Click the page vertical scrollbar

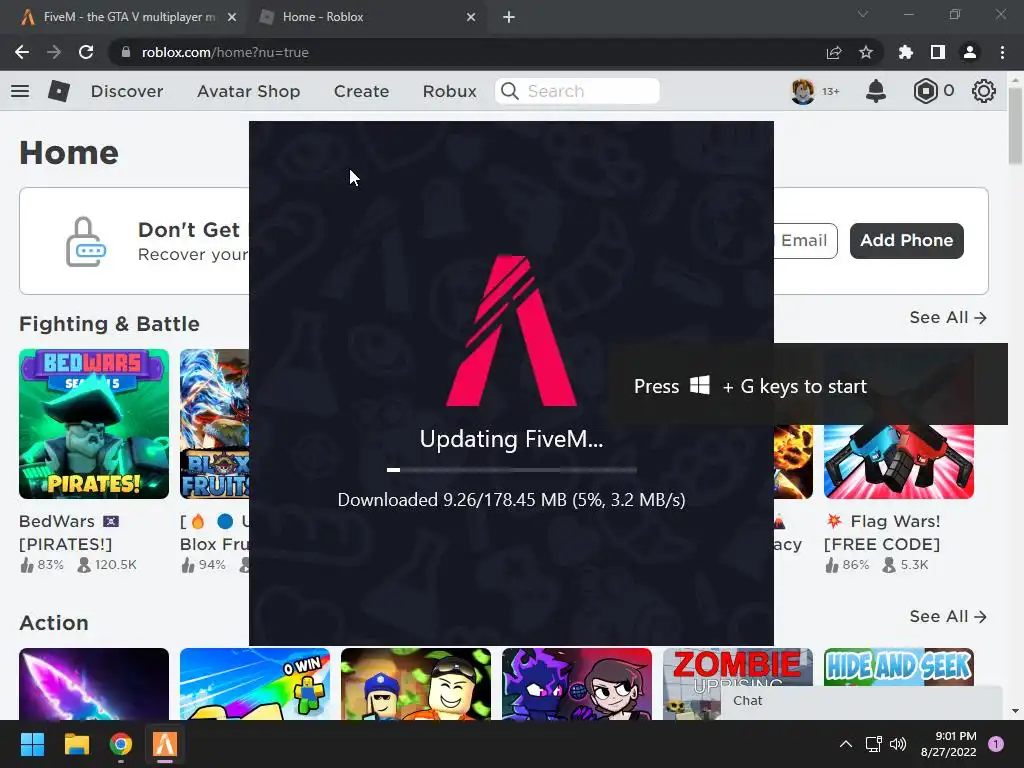1015,124
